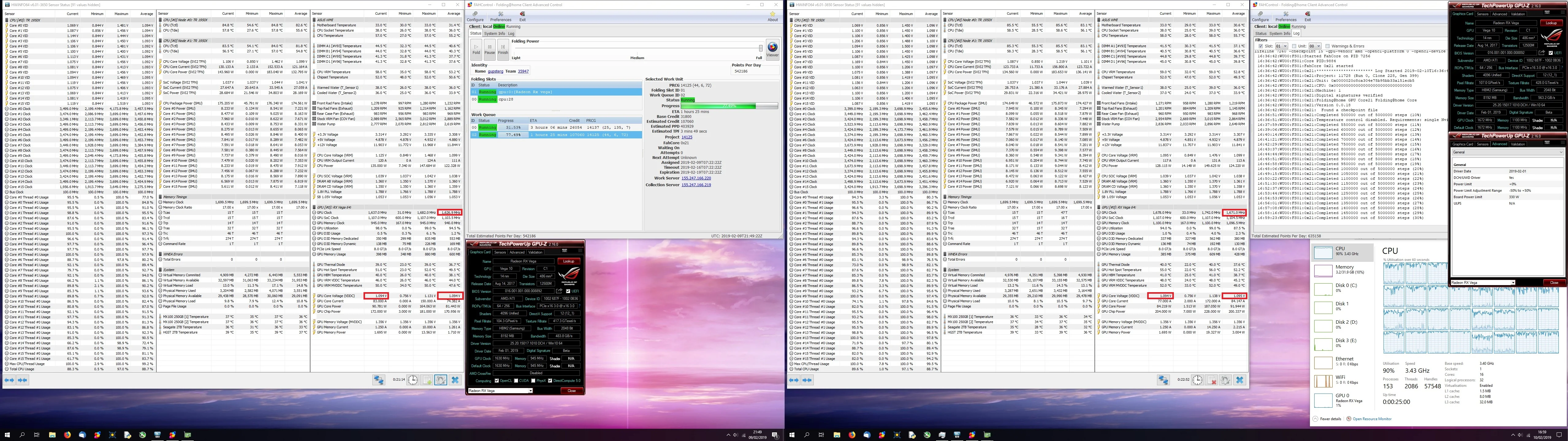Click the blue X icon in right HWiNFO toolbar
The height and width of the screenshot is (441, 1568).
(1239, 379)
